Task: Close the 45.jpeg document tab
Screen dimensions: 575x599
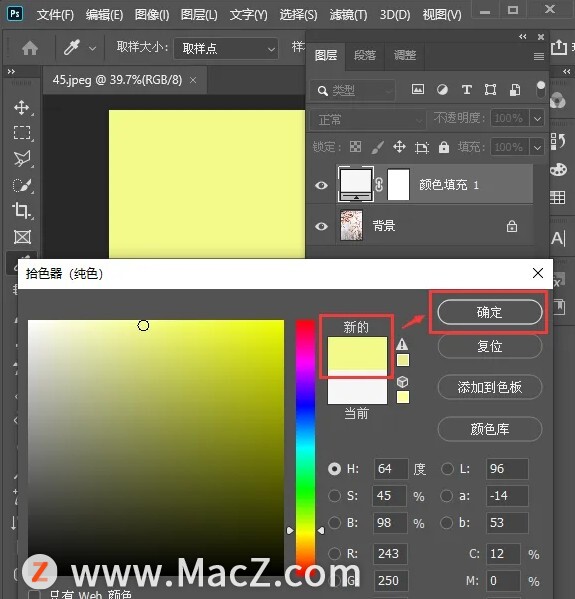Action: (193, 80)
